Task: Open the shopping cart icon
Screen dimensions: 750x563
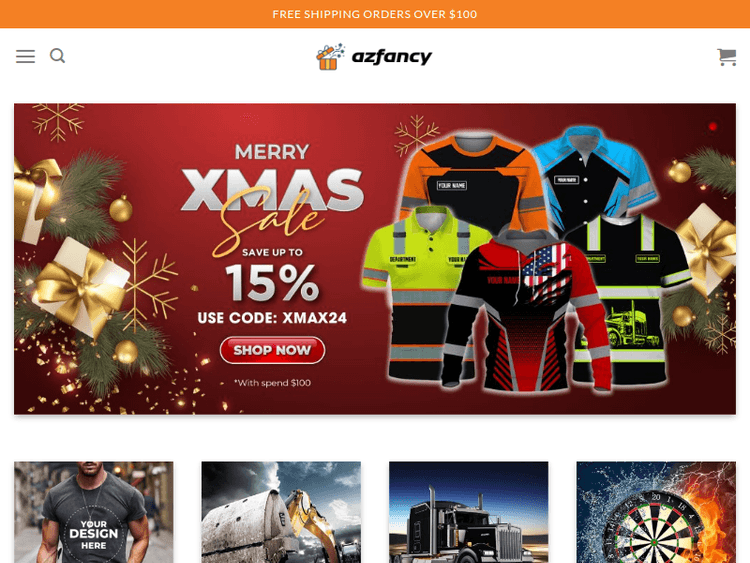Action: click(x=727, y=57)
